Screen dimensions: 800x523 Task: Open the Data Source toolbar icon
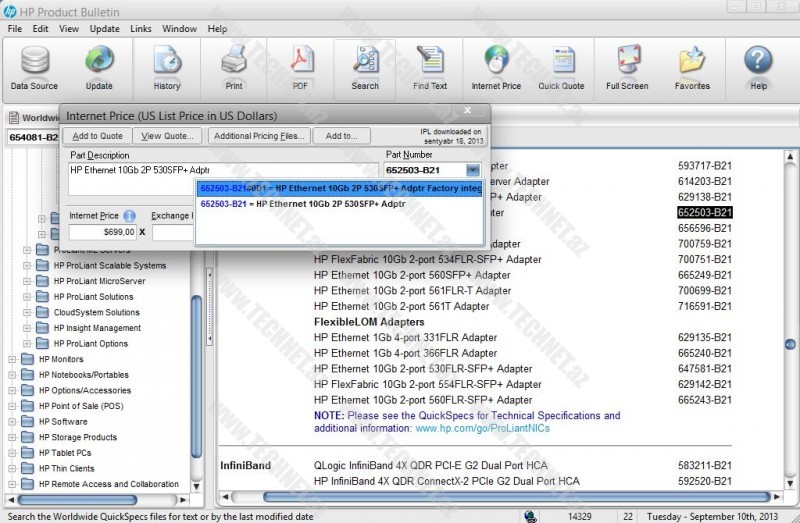[x=35, y=60]
